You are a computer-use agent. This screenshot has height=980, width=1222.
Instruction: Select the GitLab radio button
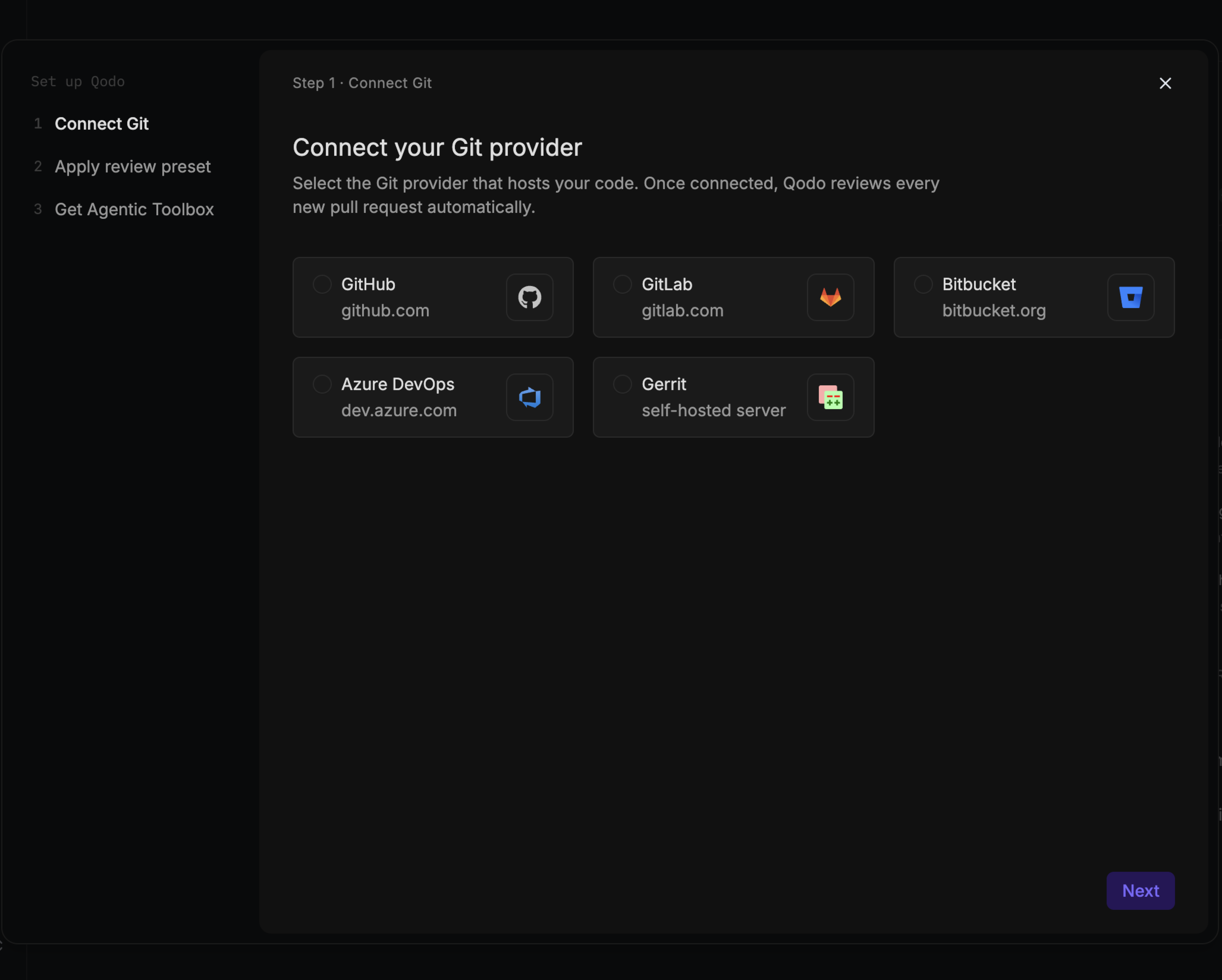point(622,284)
